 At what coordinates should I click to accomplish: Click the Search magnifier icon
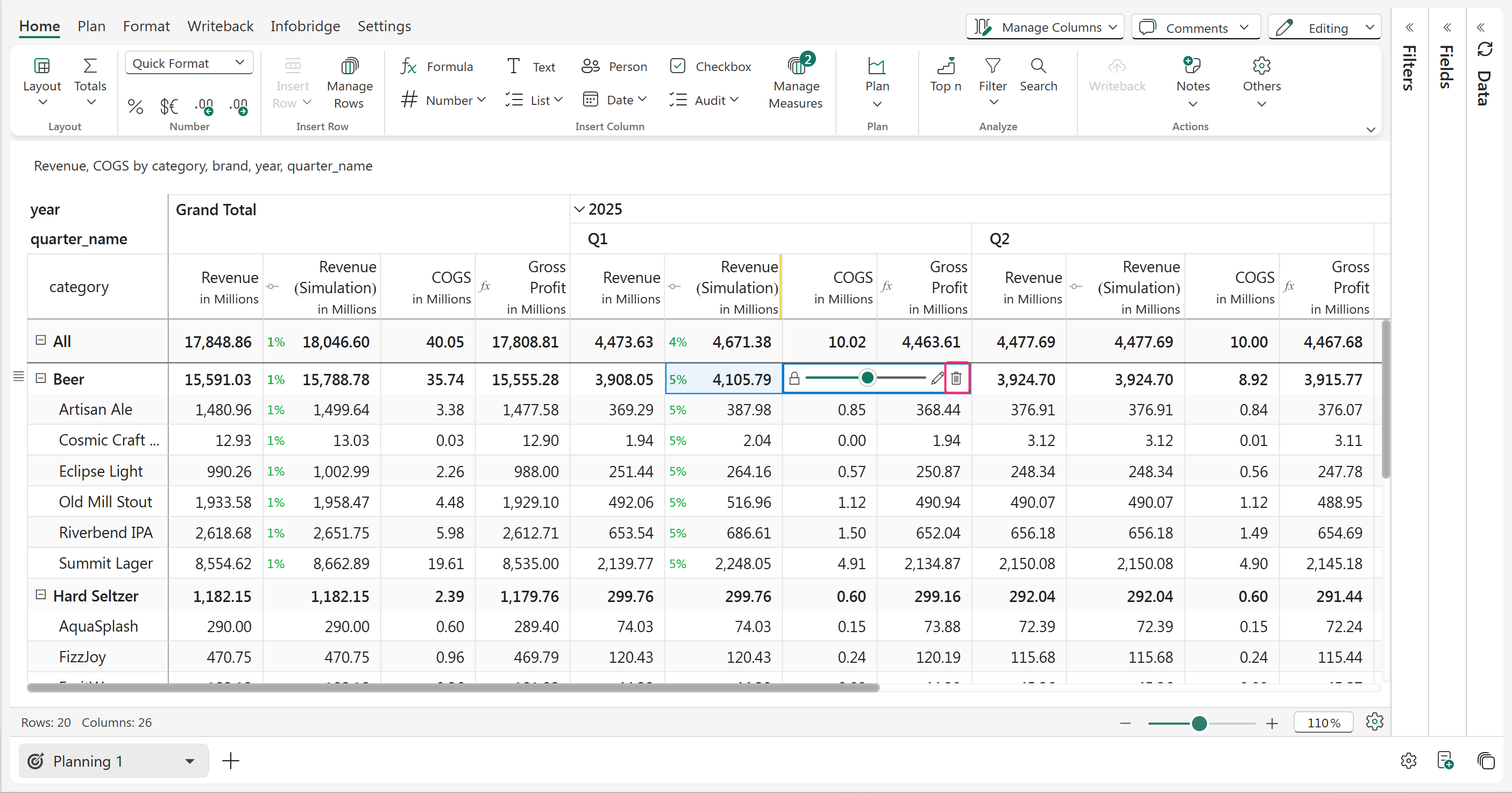coord(1038,66)
